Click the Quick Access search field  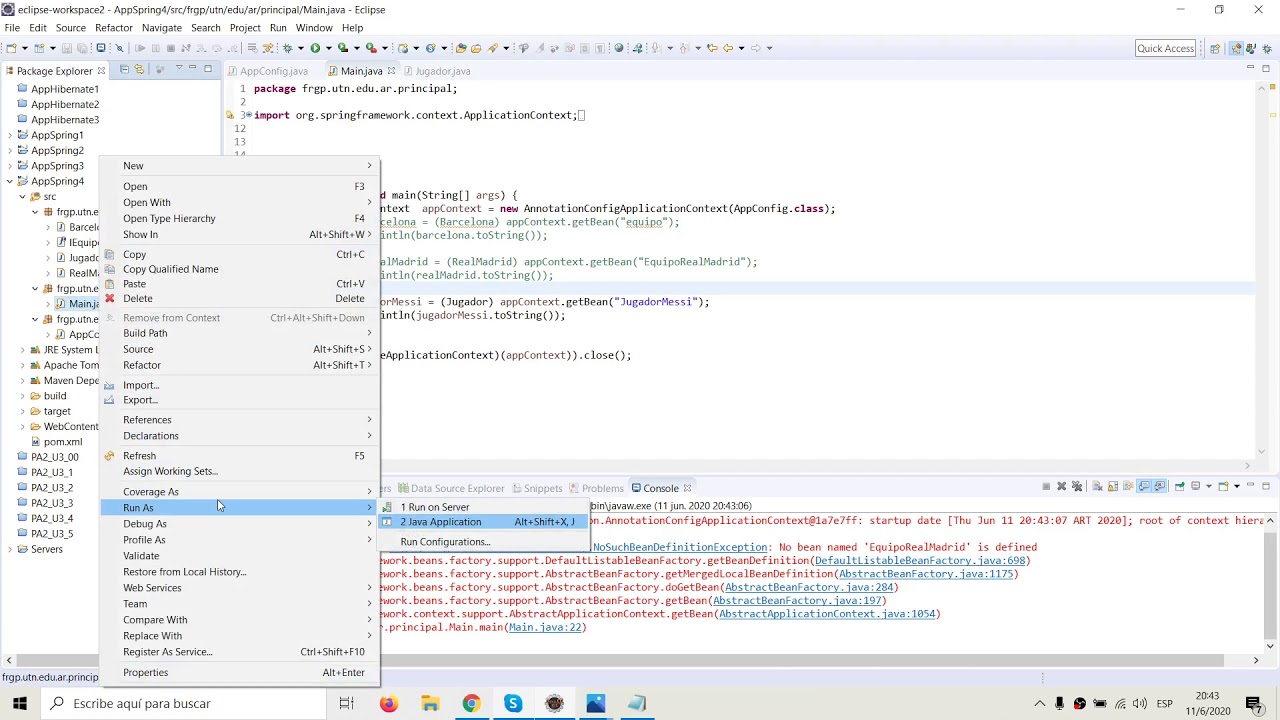(x=1165, y=48)
